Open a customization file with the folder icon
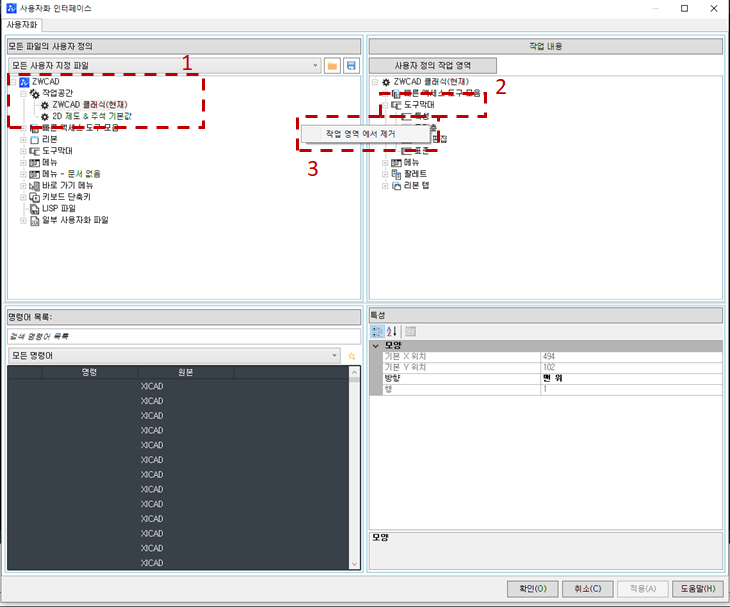 (332, 66)
